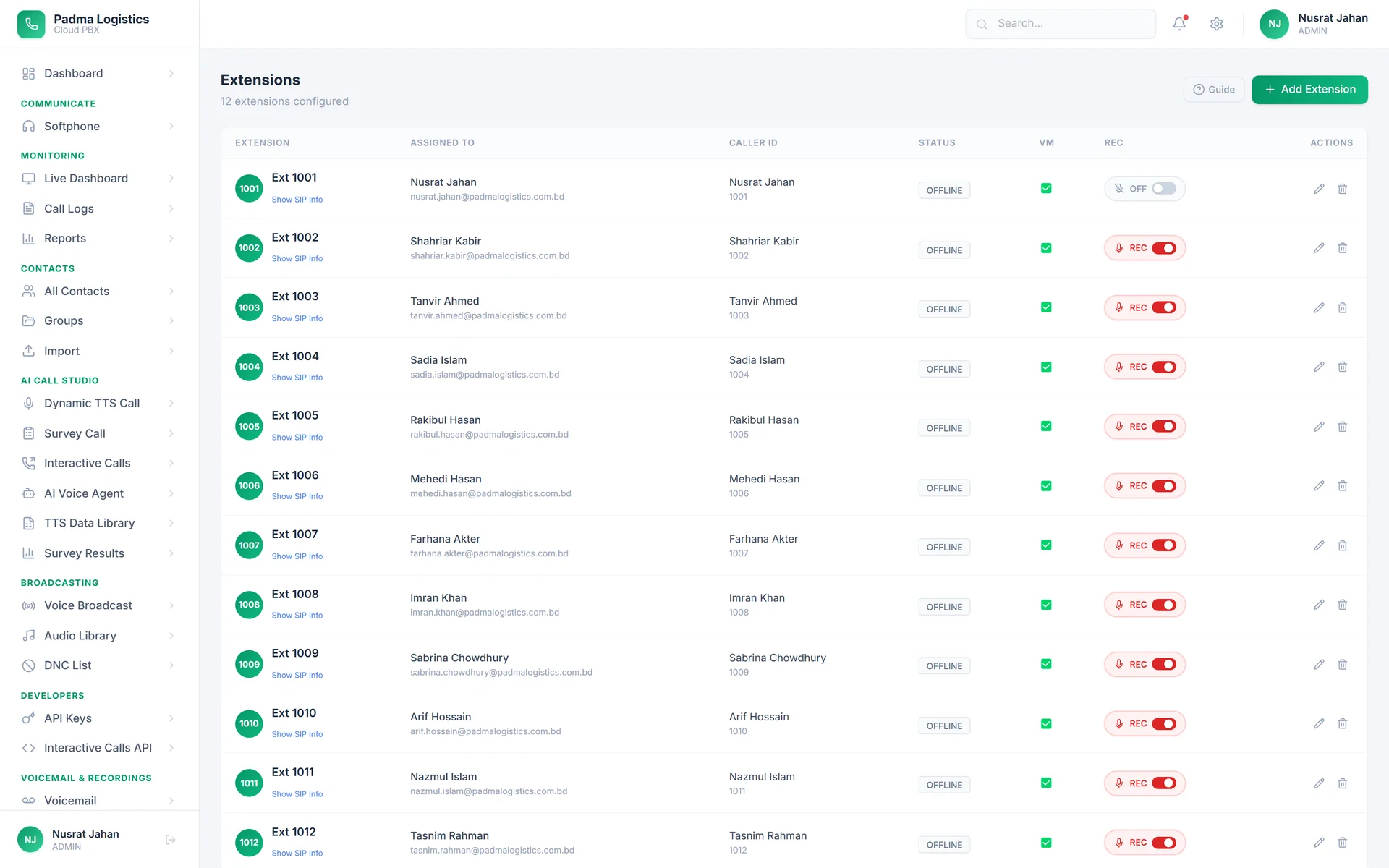Screen dimensions: 1389x868
Task: Delete Ext 1012 using trash icon
Action: [x=1343, y=843]
